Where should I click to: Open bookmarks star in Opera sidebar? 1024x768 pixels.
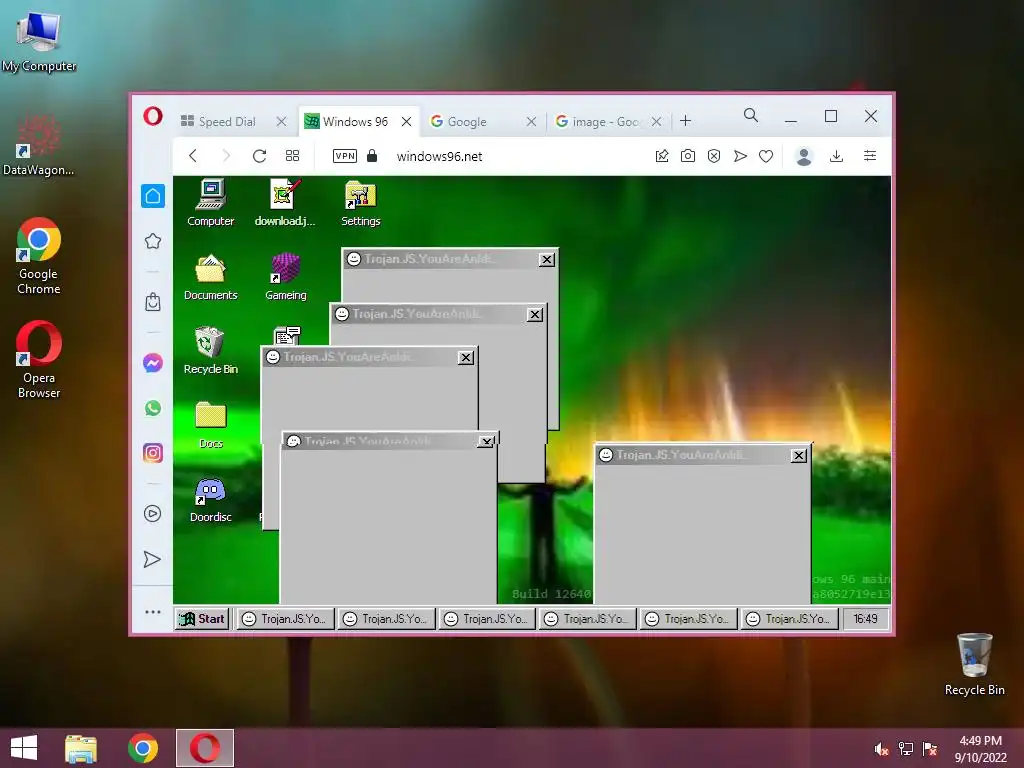(x=153, y=241)
